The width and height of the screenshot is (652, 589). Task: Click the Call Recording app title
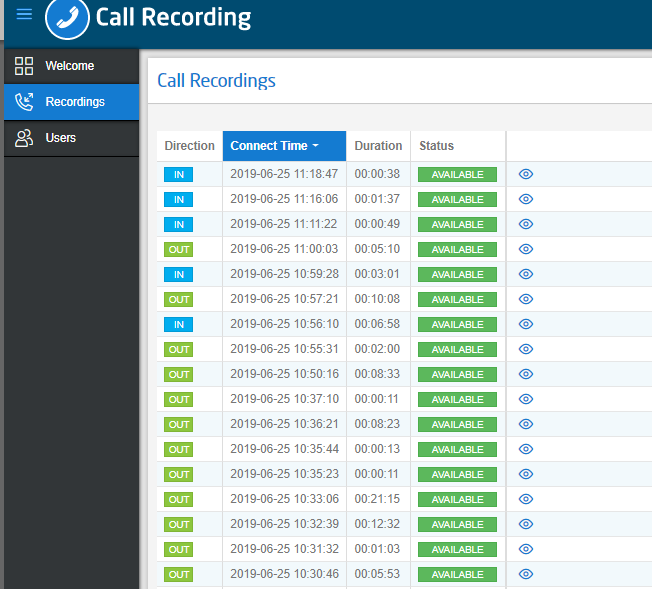tap(173, 18)
